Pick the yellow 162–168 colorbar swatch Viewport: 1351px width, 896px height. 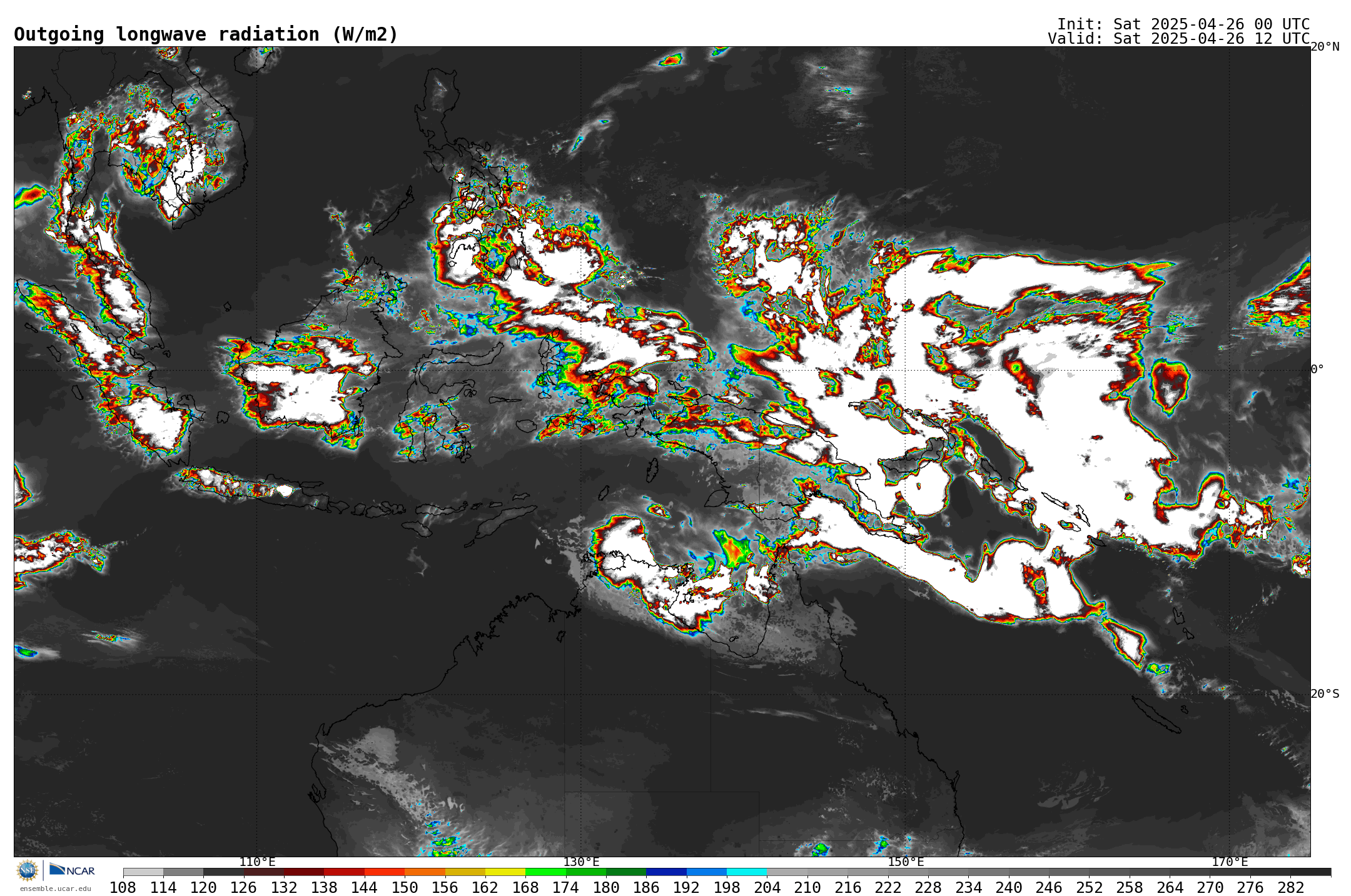tap(505, 872)
